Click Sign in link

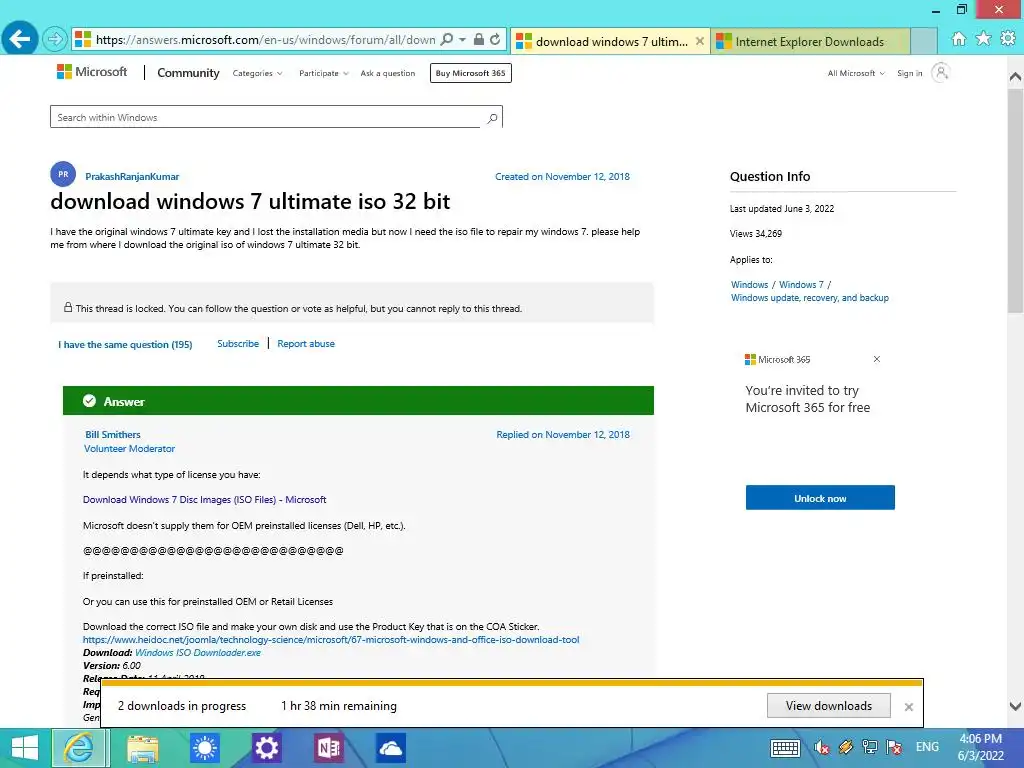tap(909, 73)
